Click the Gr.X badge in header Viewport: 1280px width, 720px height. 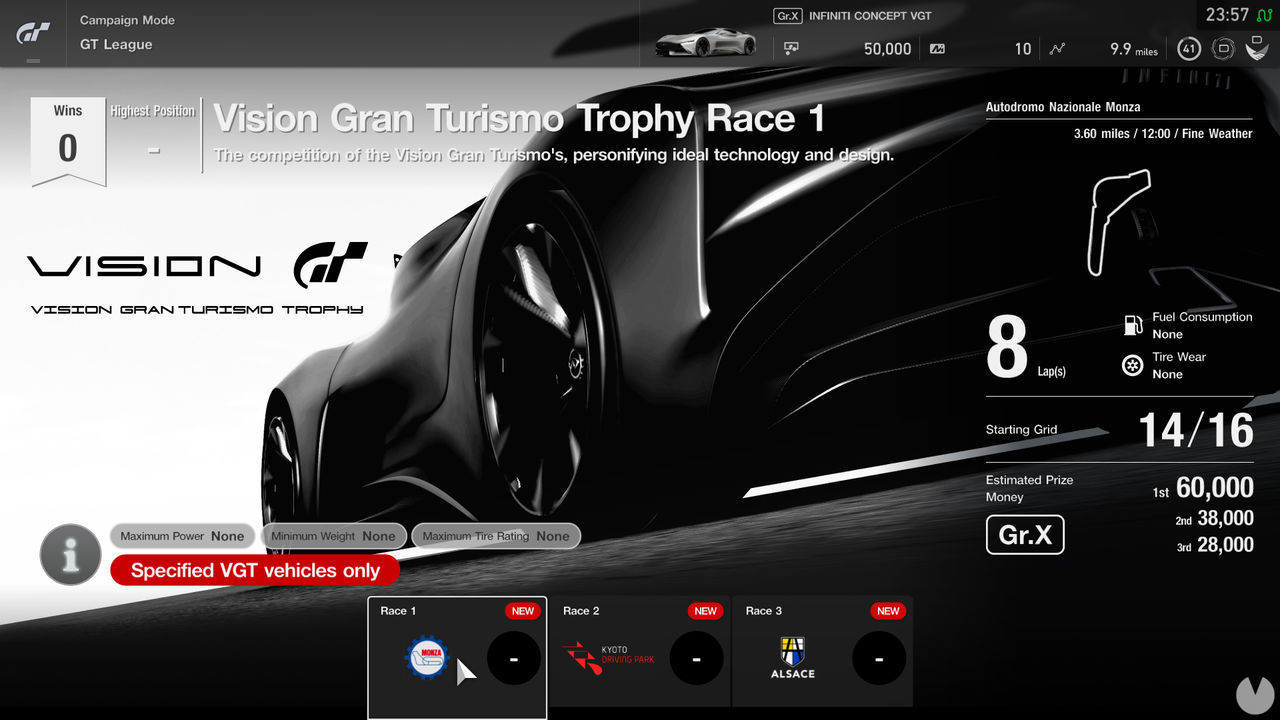(x=788, y=16)
